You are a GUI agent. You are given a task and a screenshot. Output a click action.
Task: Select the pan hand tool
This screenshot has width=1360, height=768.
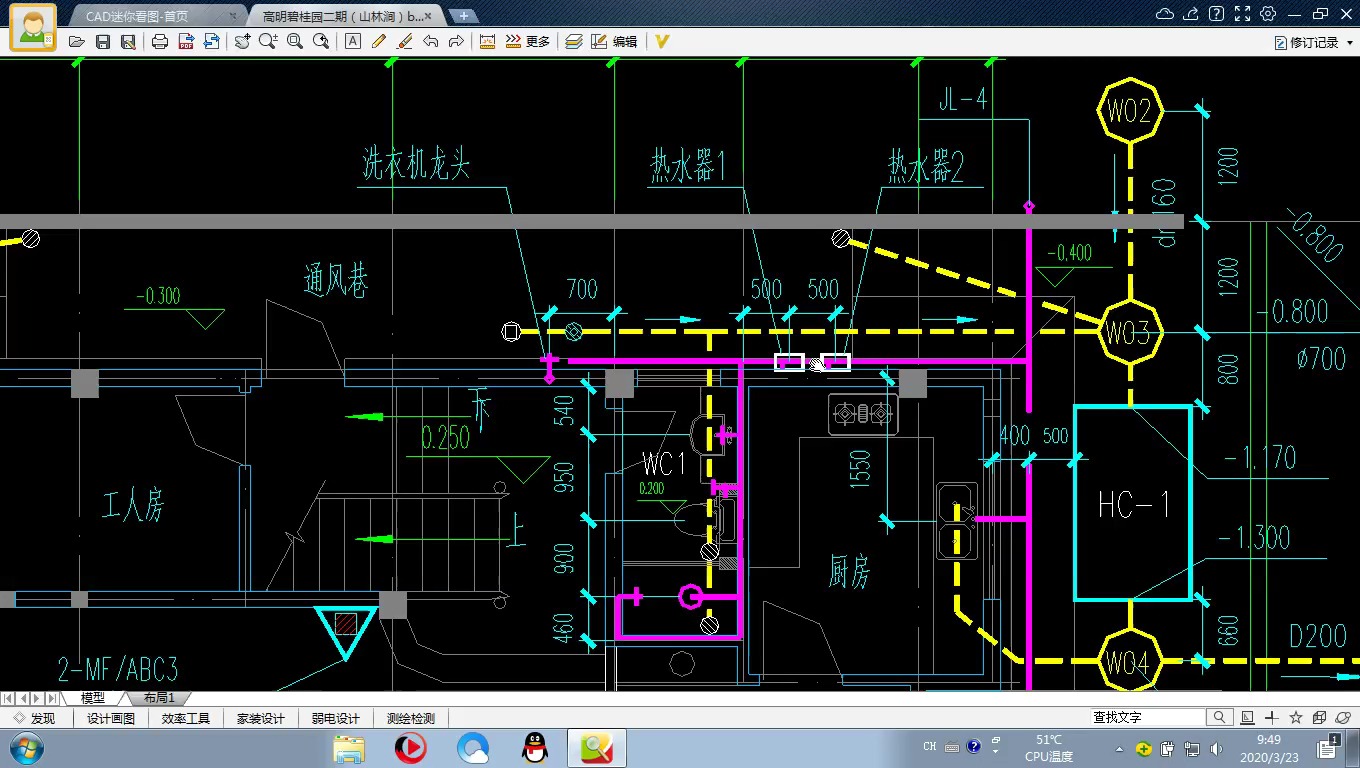point(243,42)
